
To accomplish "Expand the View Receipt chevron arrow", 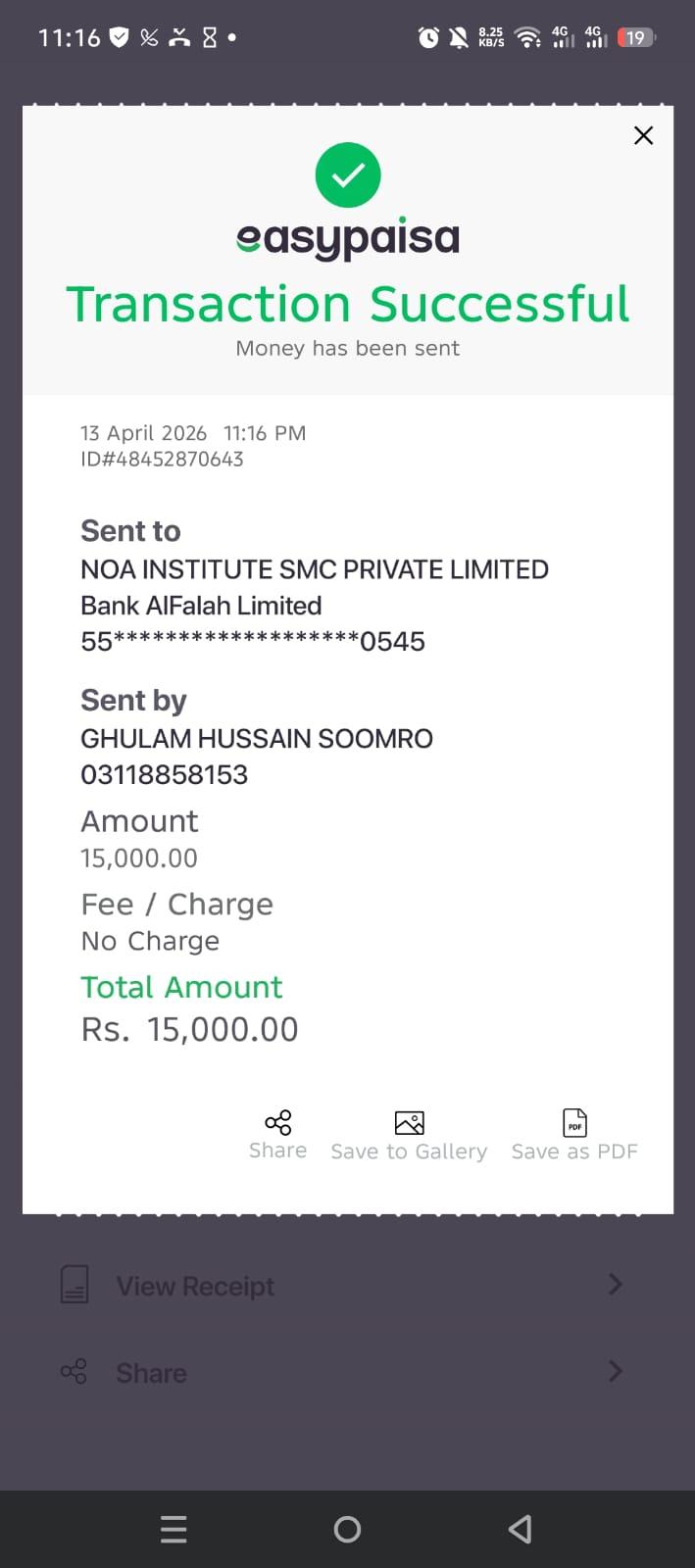I will click(615, 1284).
